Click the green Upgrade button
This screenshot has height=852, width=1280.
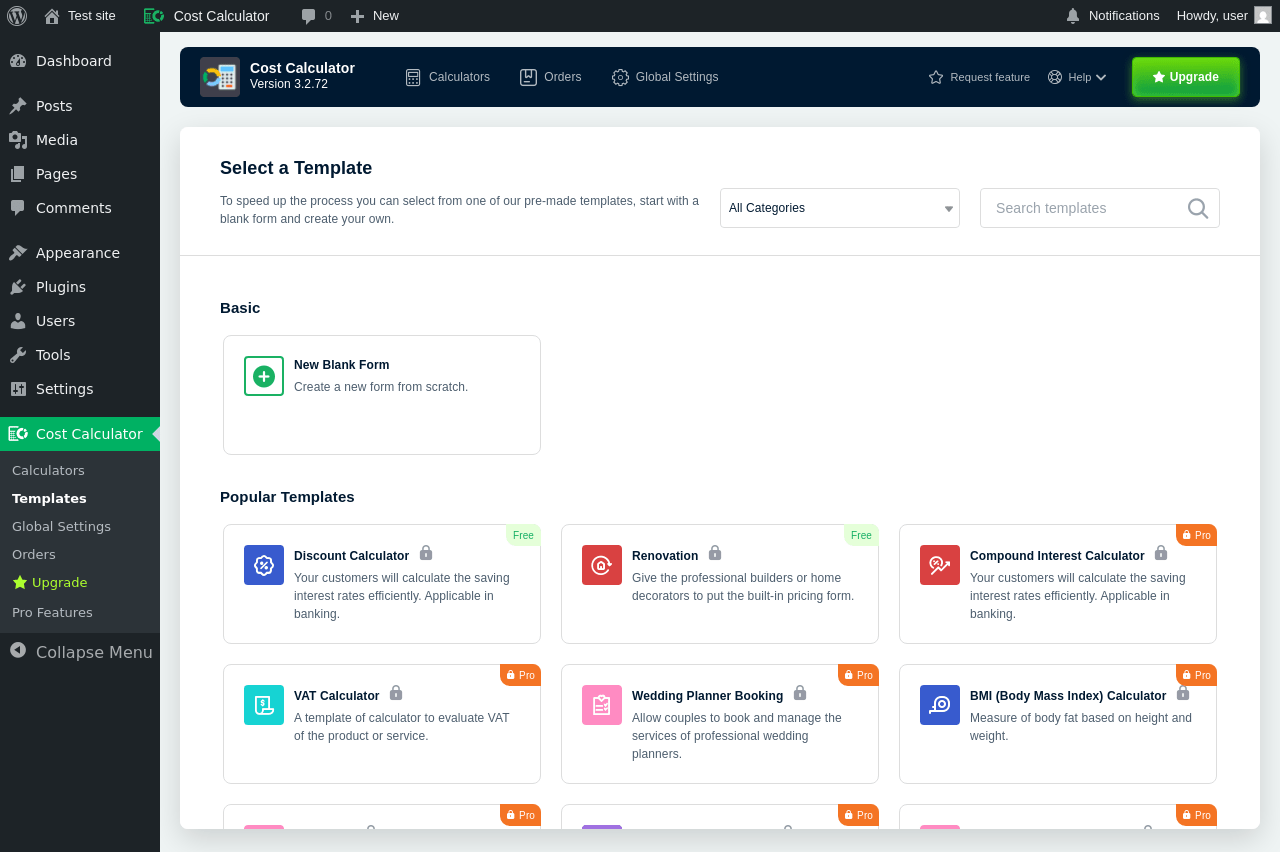pos(1186,77)
